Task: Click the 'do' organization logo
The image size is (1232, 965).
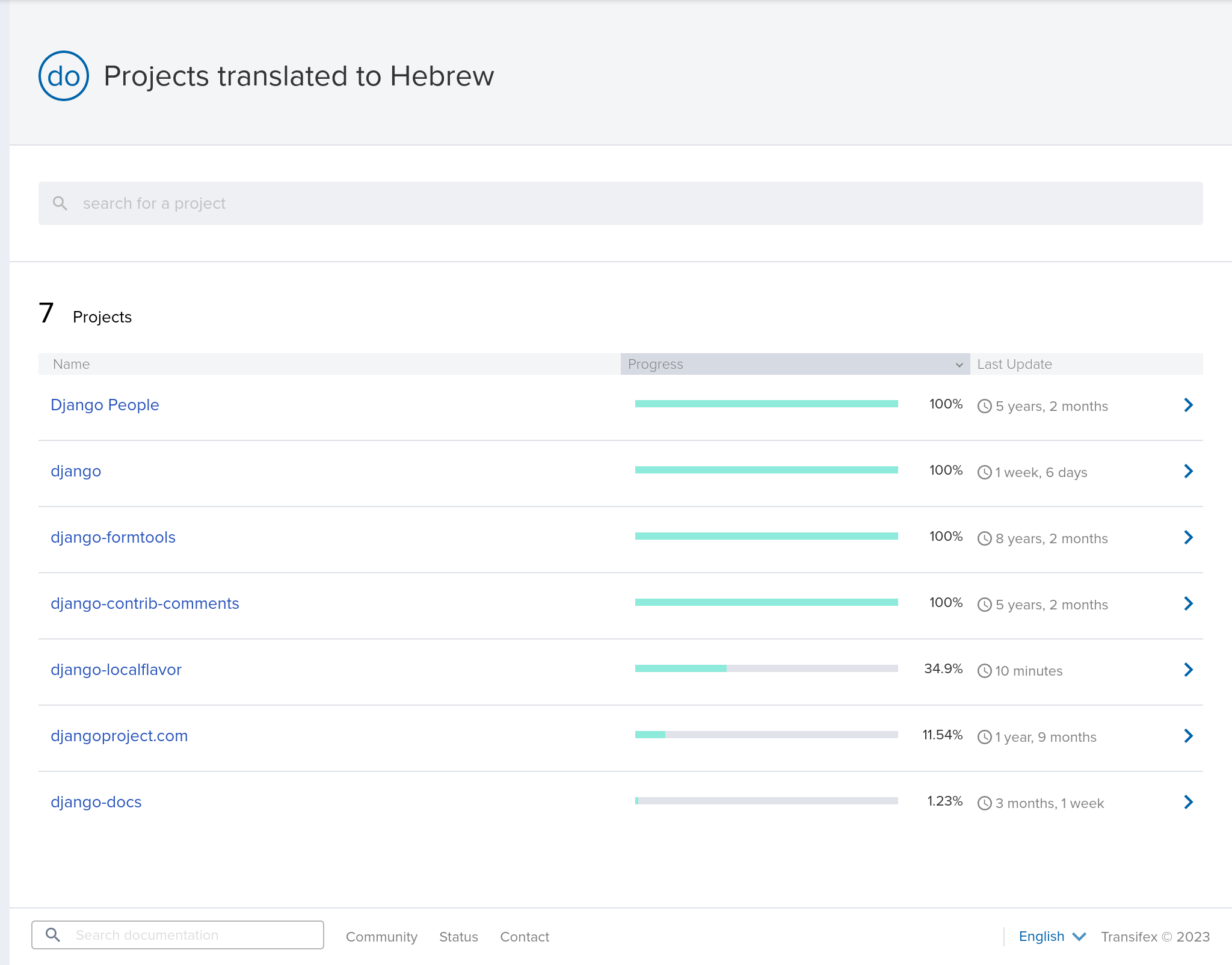Action: [x=64, y=76]
